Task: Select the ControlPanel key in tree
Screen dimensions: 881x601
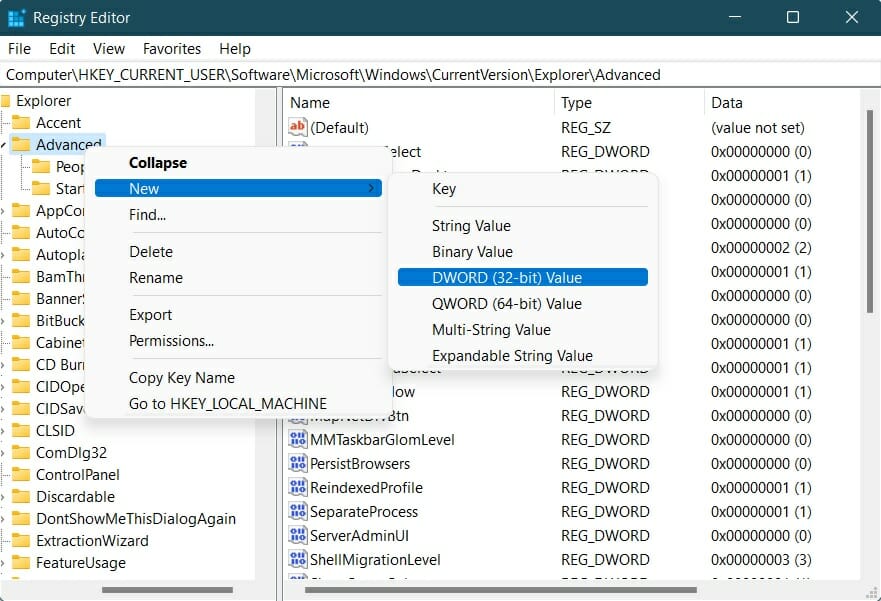Action: coord(78,475)
